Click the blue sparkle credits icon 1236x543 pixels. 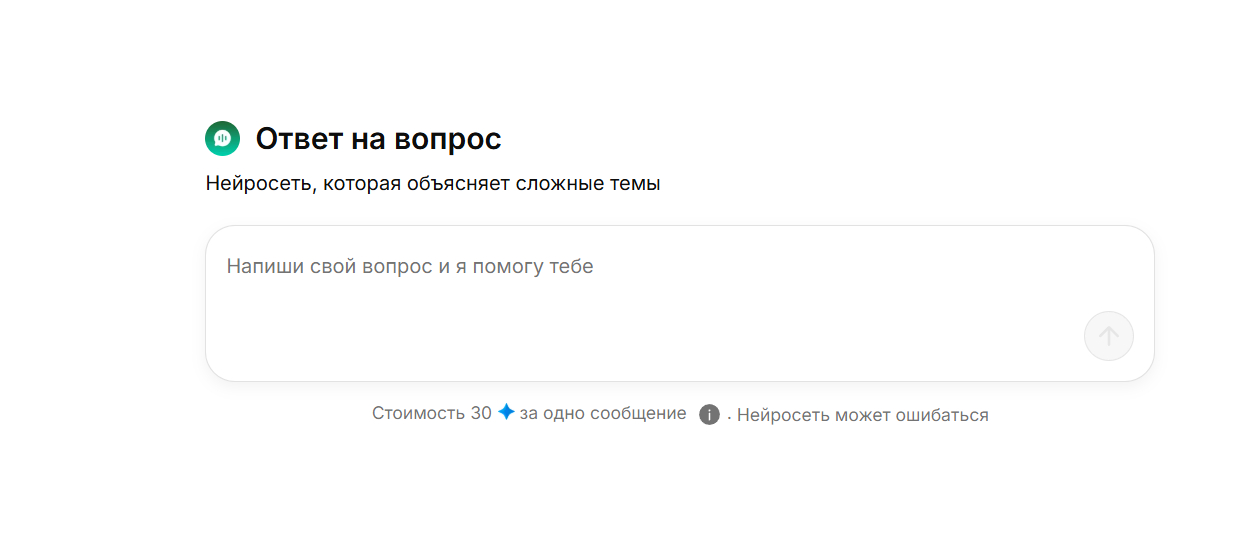click(506, 412)
